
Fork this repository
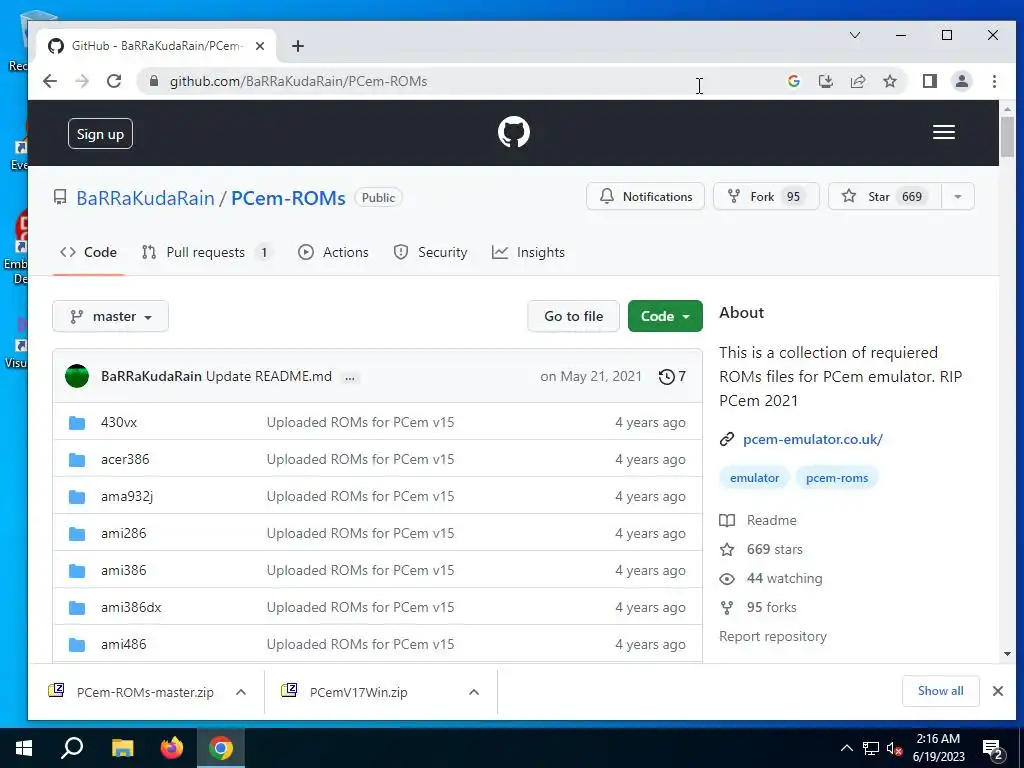[x=766, y=197]
